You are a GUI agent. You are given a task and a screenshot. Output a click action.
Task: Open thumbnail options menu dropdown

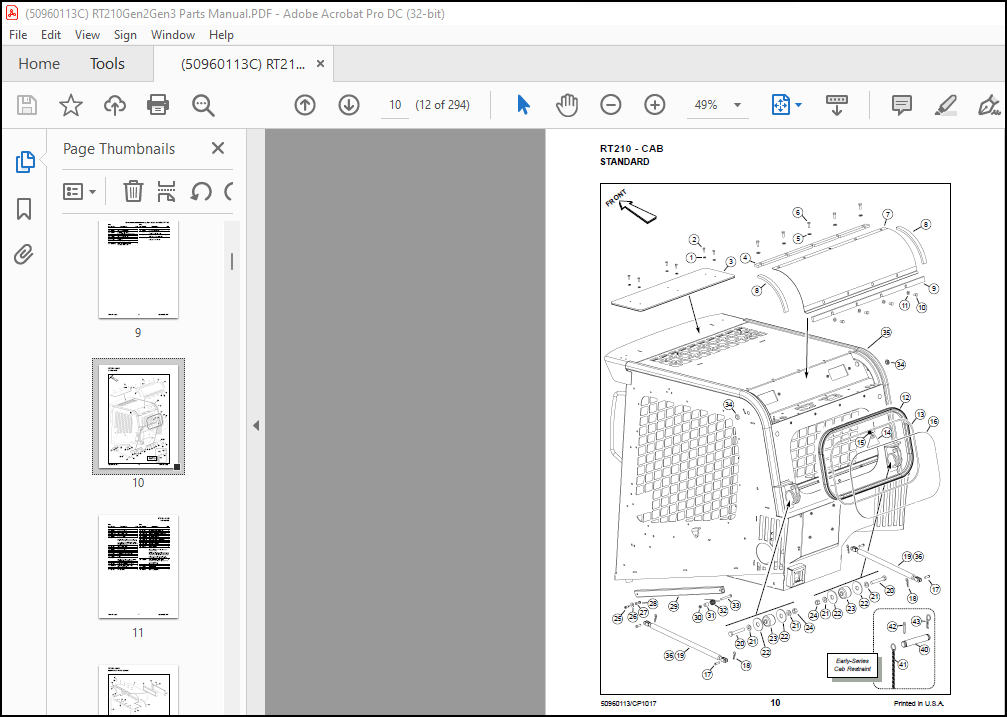[x=79, y=191]
